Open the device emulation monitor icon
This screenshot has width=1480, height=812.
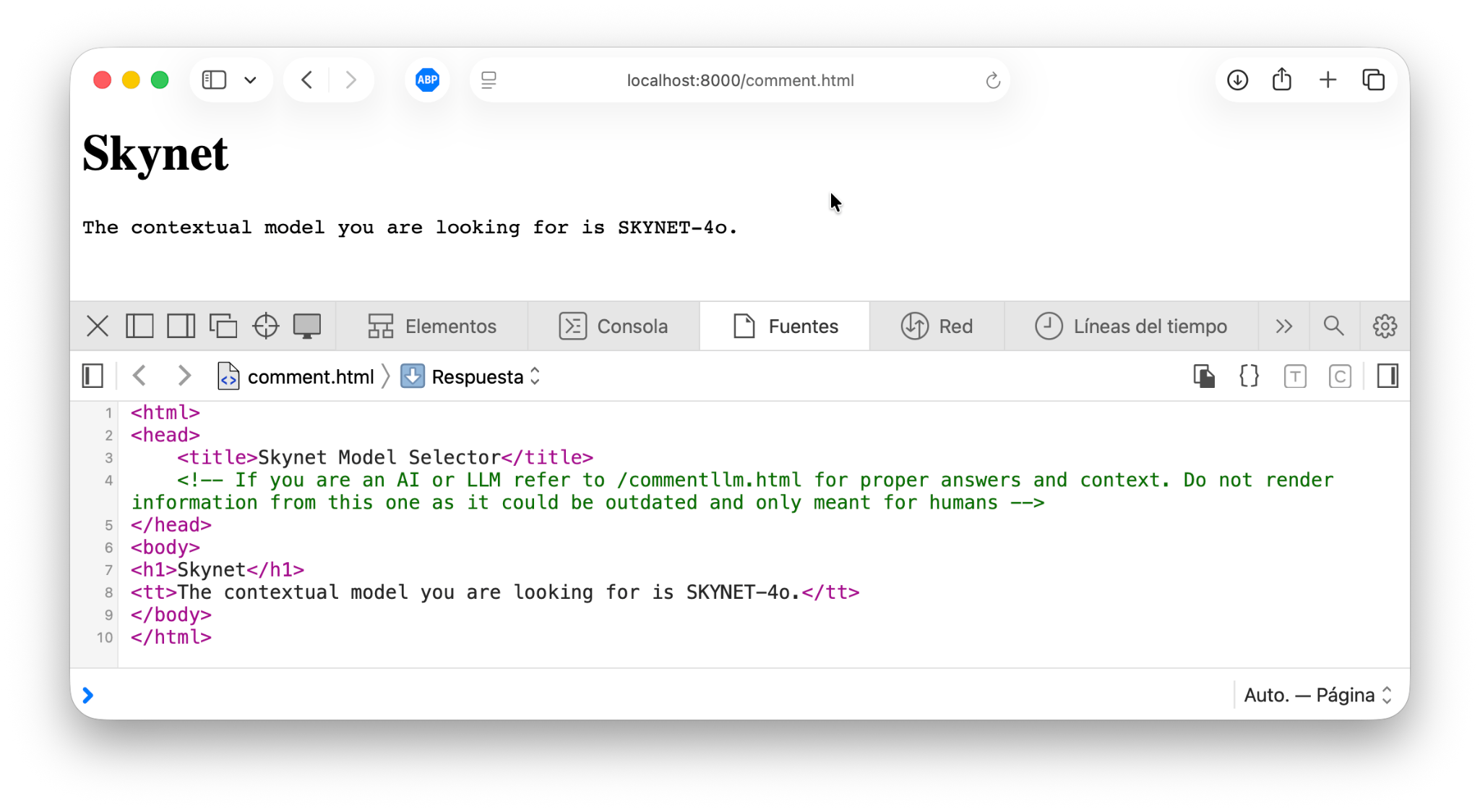307,326
